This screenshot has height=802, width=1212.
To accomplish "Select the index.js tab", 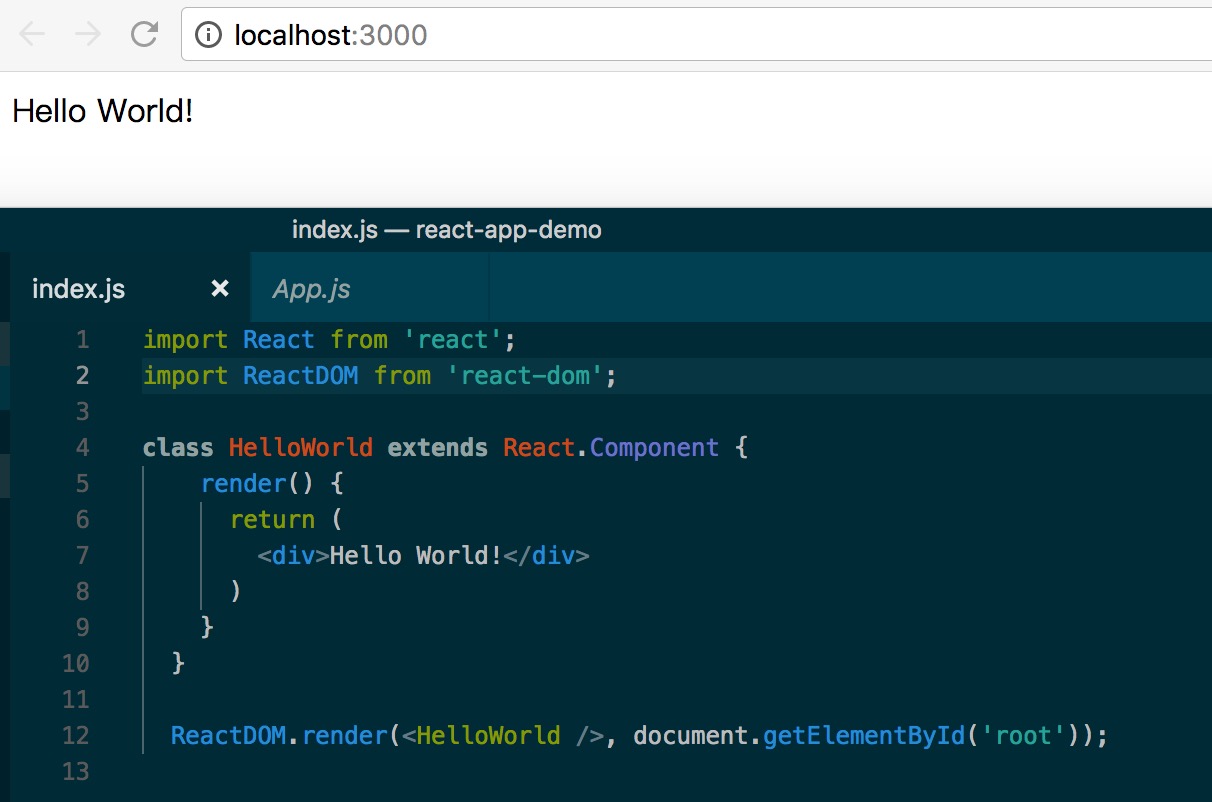I will point(79,289).
